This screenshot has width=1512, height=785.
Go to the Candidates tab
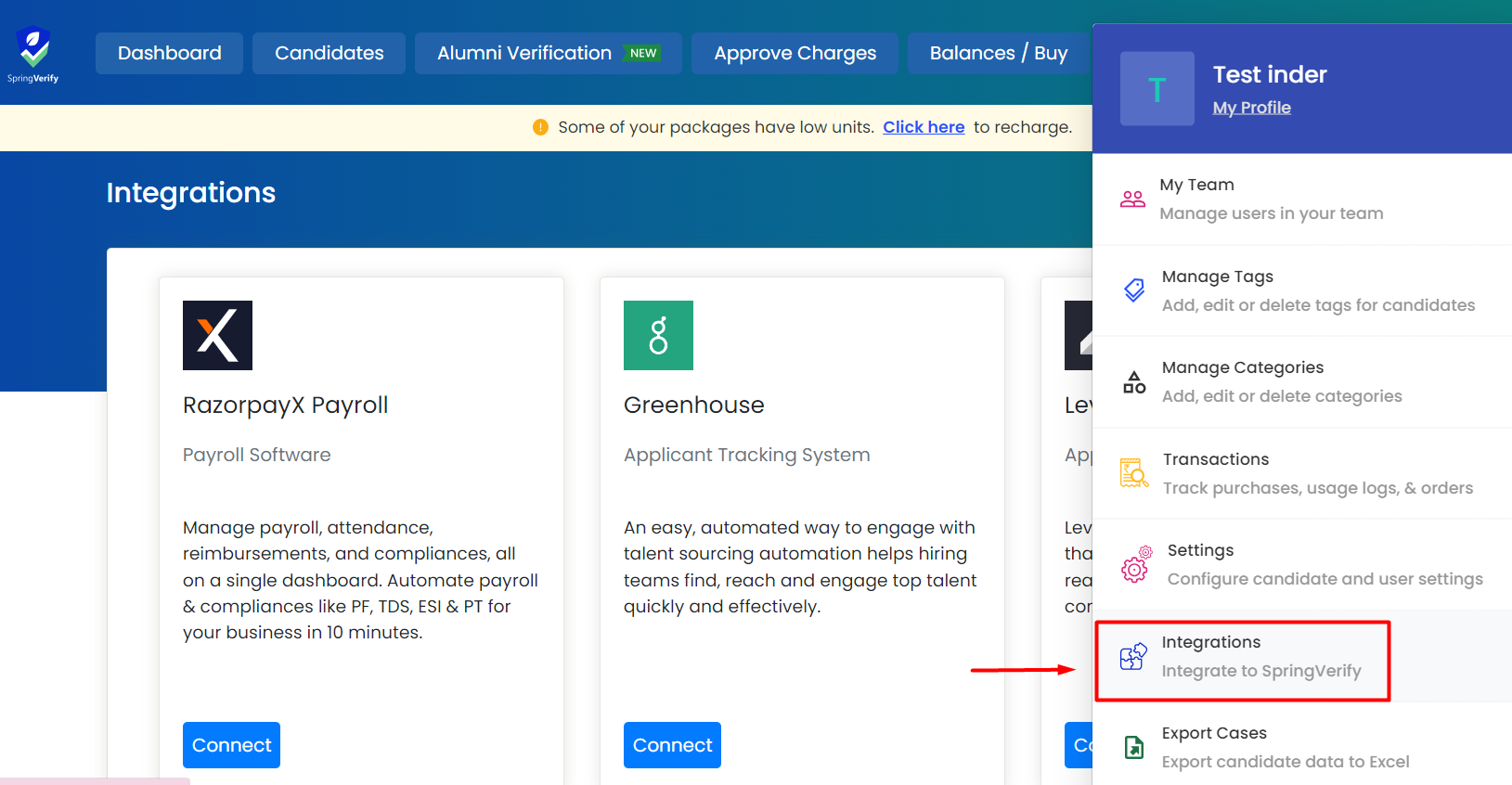tap(329, 53)
